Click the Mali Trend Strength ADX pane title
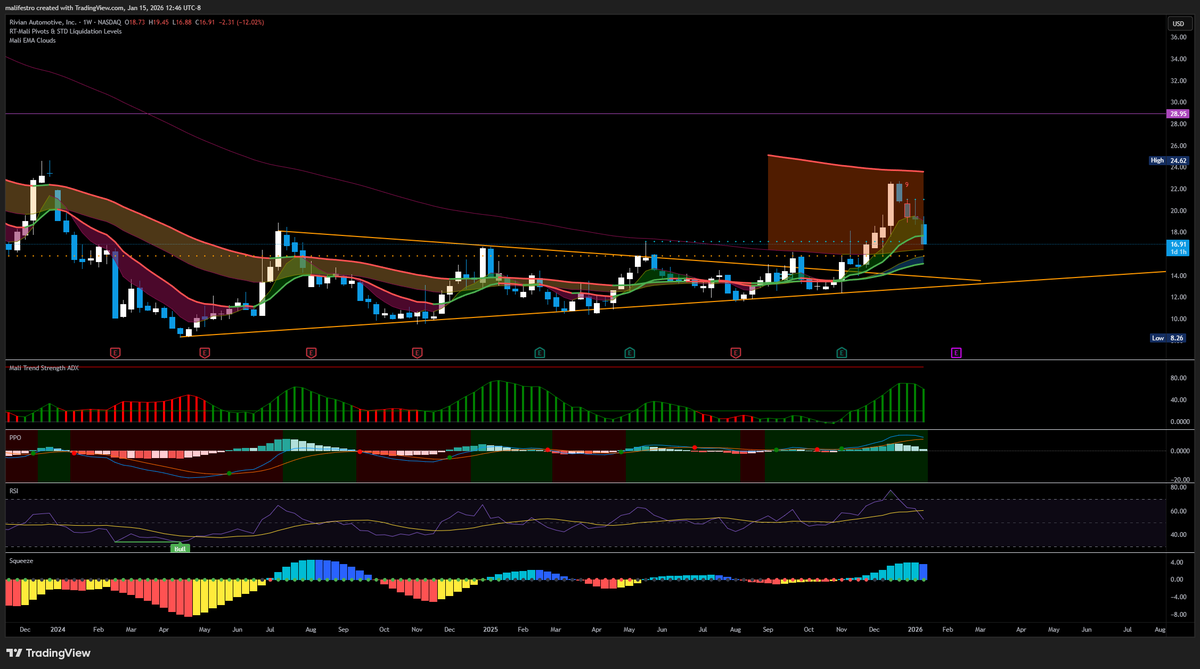Viewport: 1200px width, 669px height. click(43, 368)
